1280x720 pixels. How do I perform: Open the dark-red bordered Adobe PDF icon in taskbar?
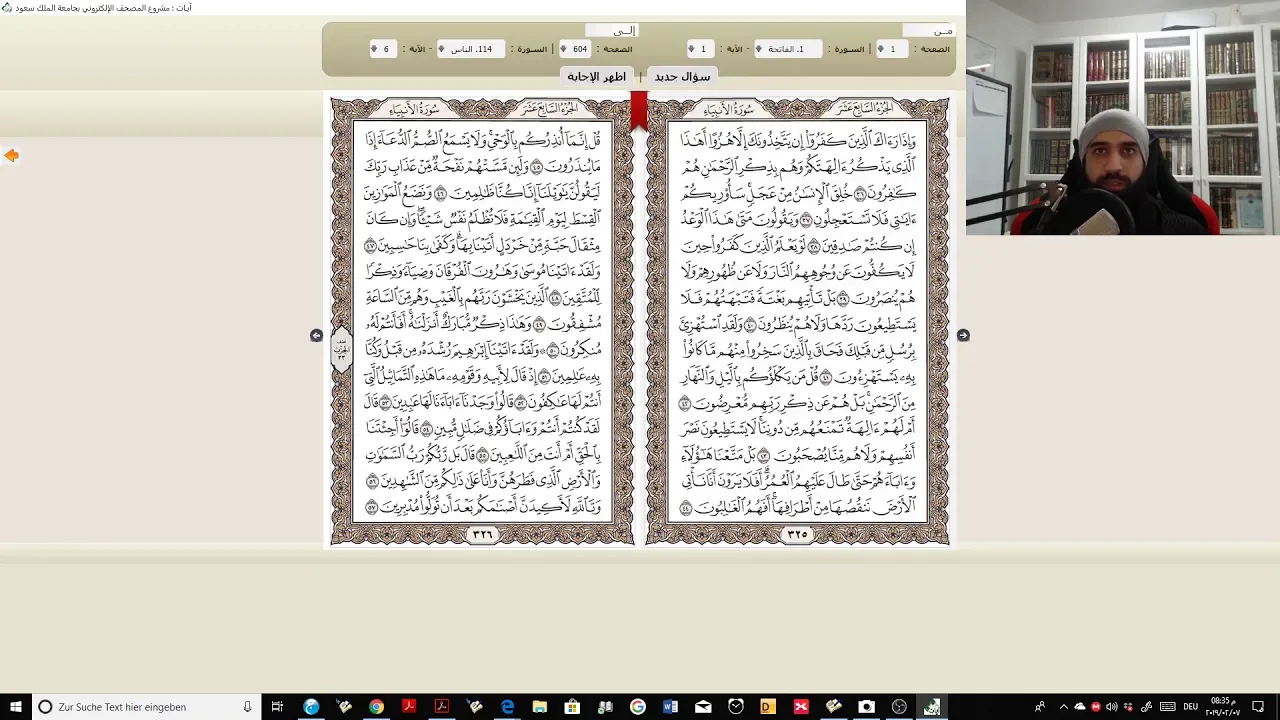pos(441,707)
